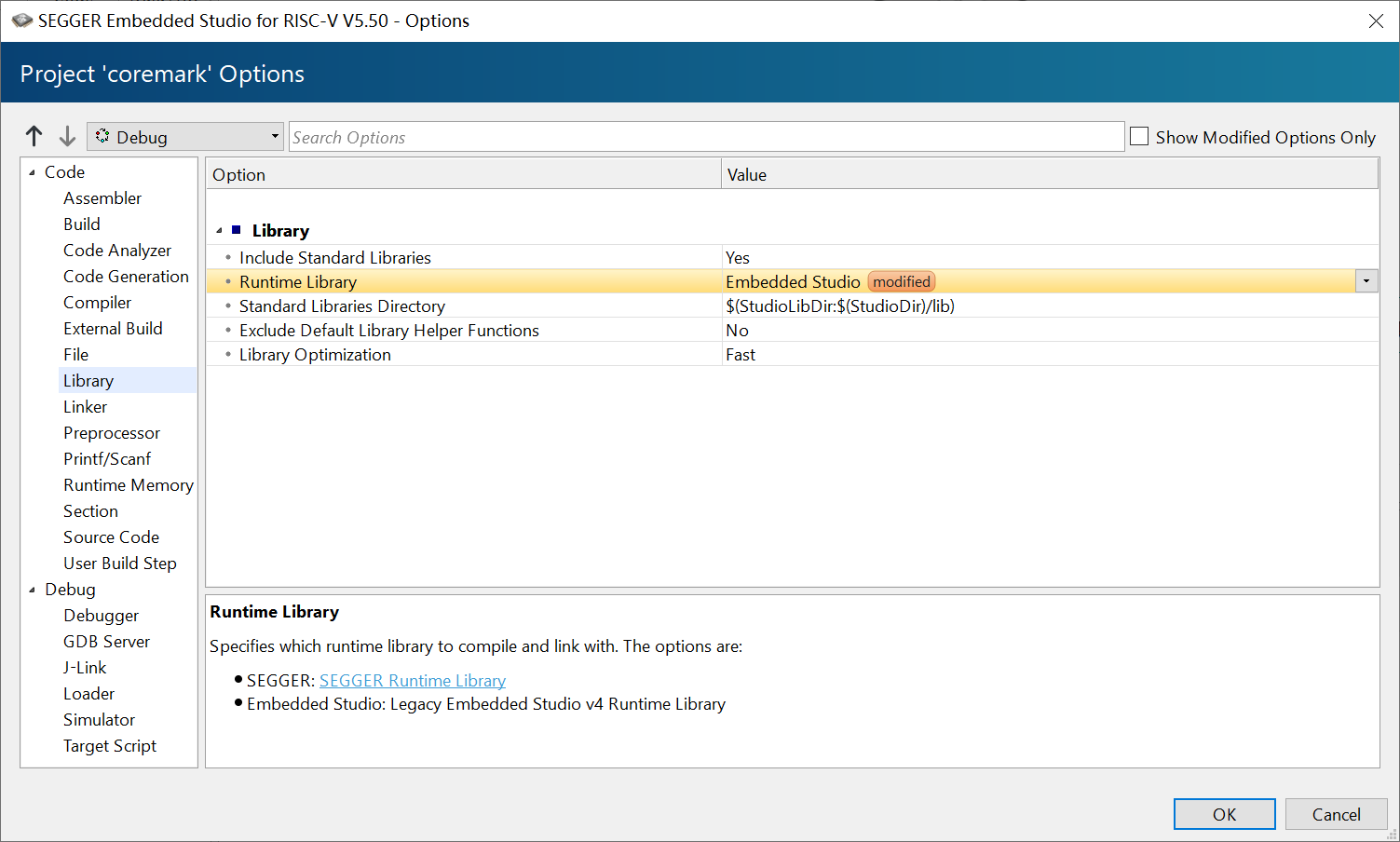The image size is (1400, 842).
Task: Click the Cancel button
Action: [1337, 814]
